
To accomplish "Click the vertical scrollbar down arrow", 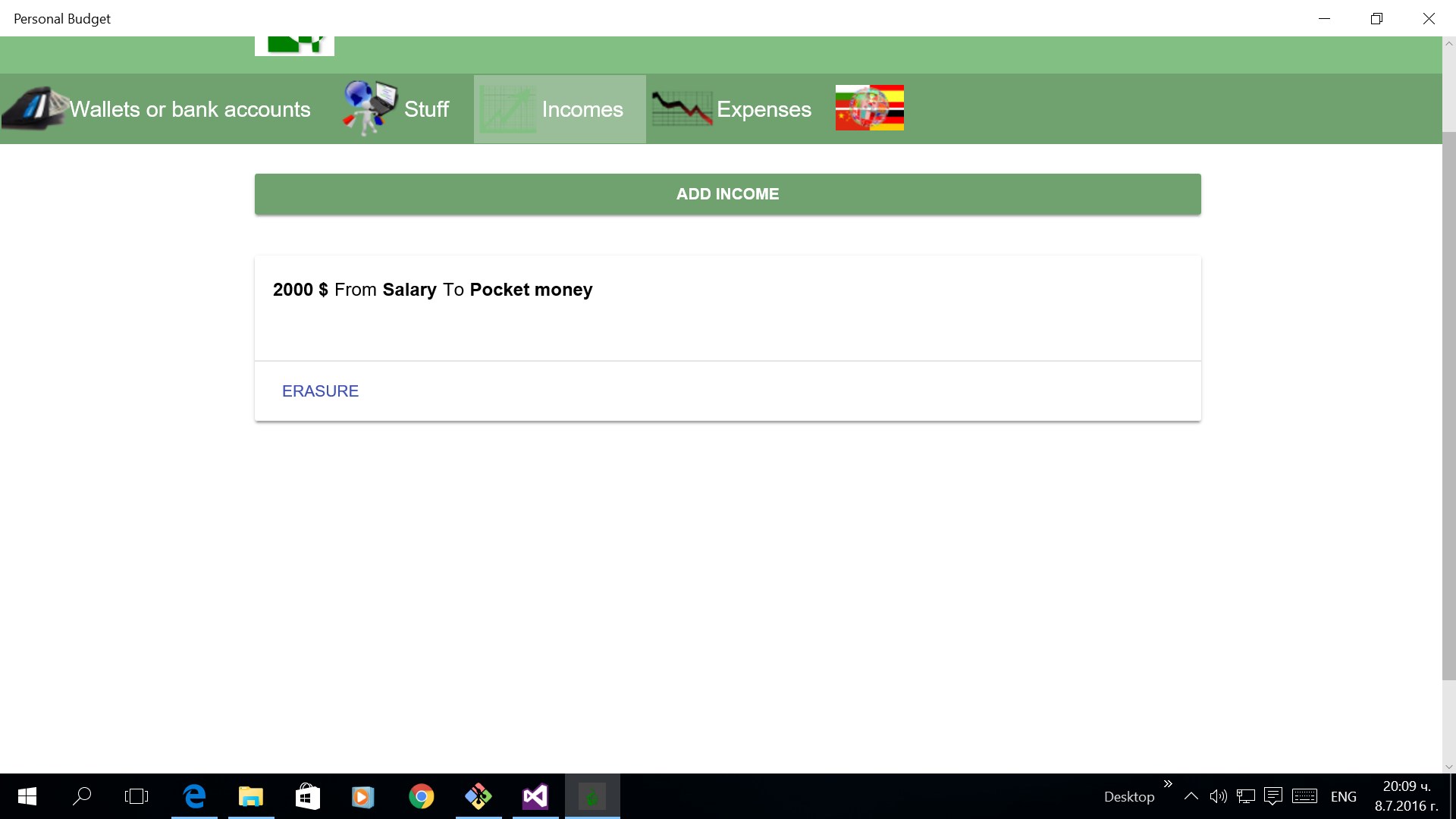I will click(1448, 767).
